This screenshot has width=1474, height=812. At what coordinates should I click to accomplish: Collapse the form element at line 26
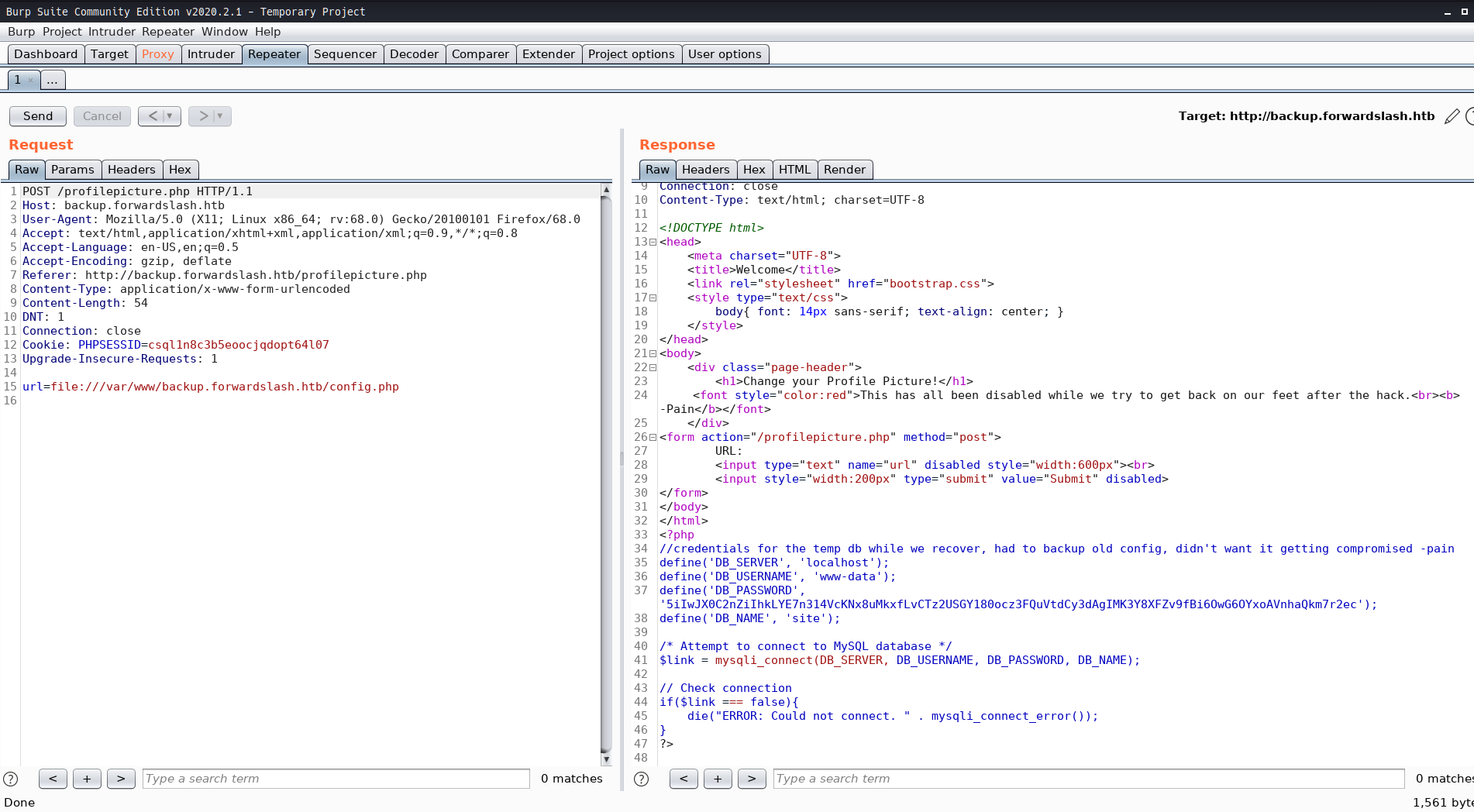[x=653, y=437]
